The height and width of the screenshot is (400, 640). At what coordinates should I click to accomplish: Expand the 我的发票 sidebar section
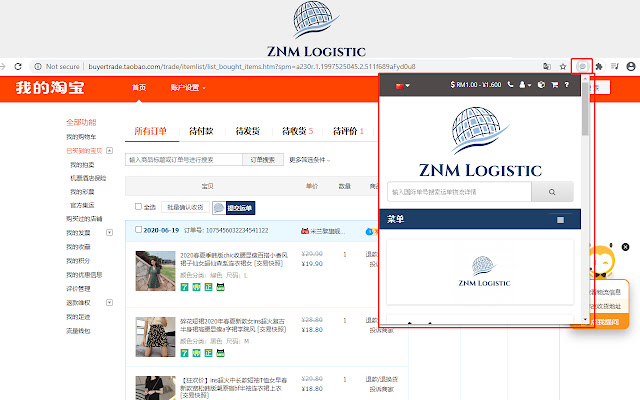[x=109, y=232]
